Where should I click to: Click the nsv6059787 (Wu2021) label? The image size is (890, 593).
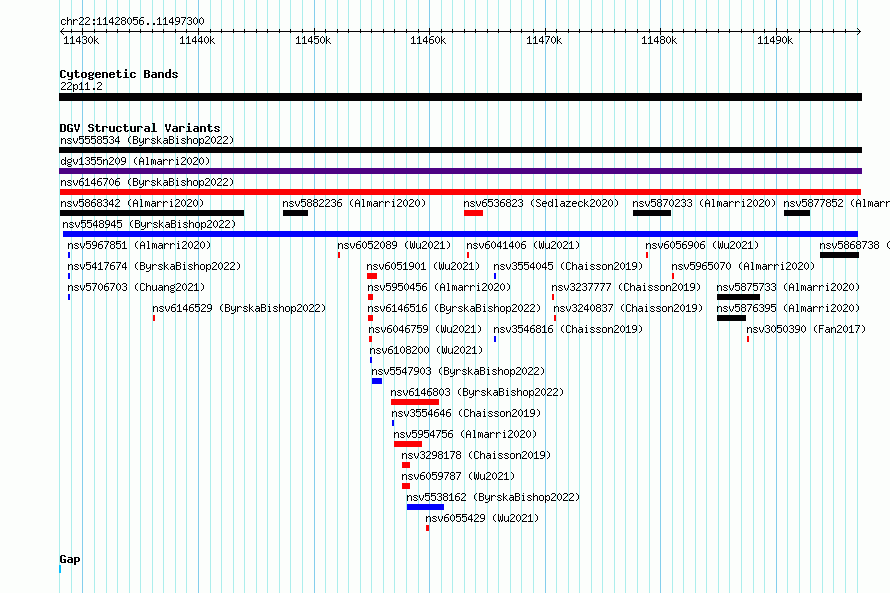458,476
